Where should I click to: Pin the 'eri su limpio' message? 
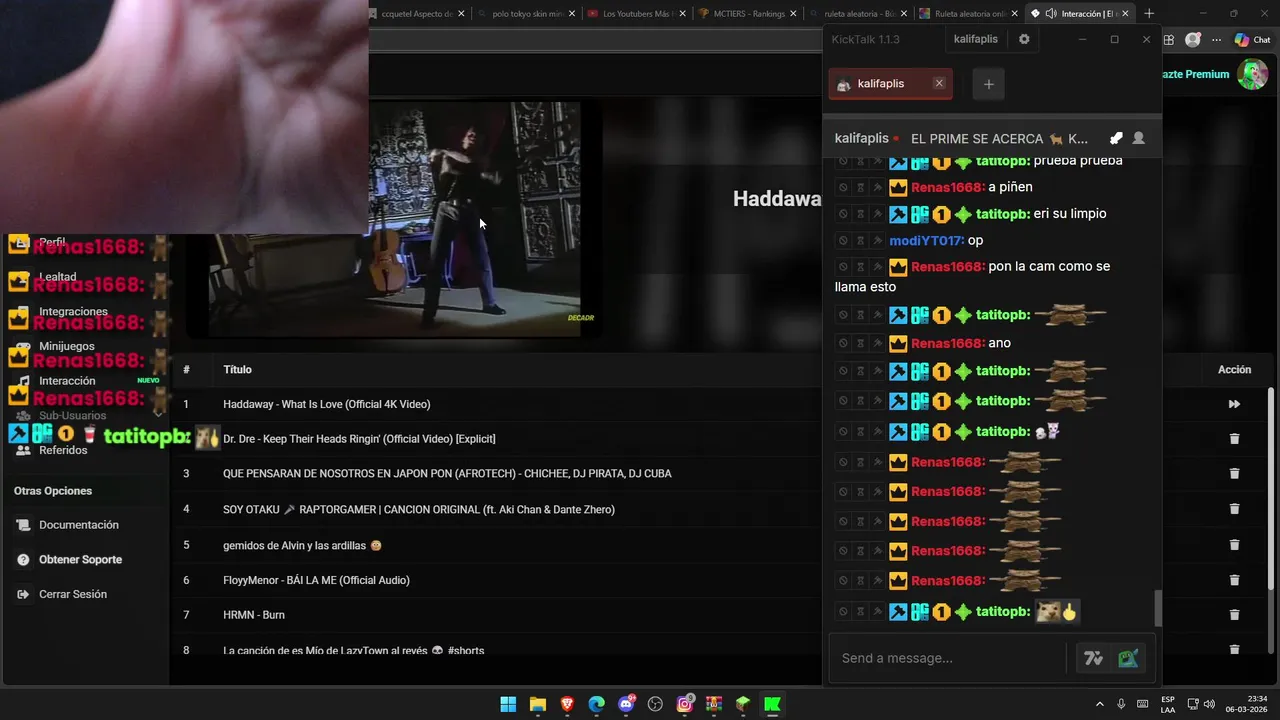(877, 214)
